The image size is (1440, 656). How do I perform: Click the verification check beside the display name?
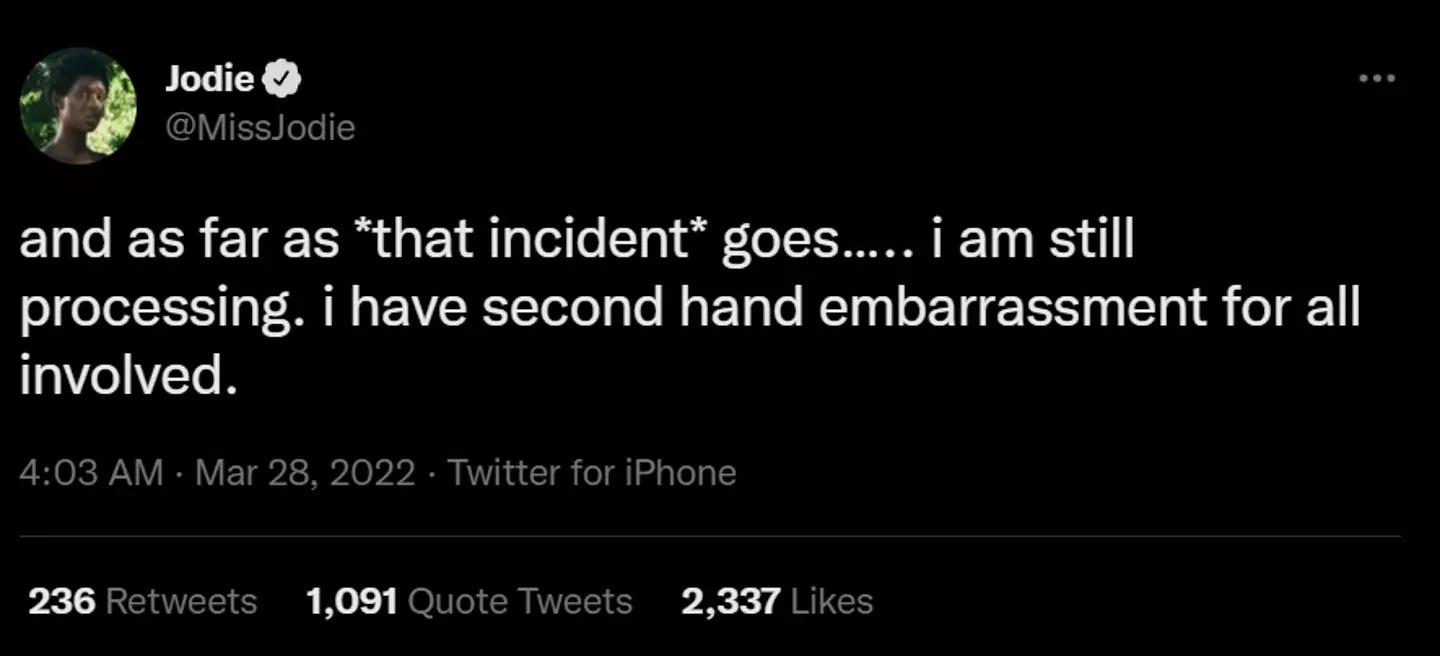[281, 78]
